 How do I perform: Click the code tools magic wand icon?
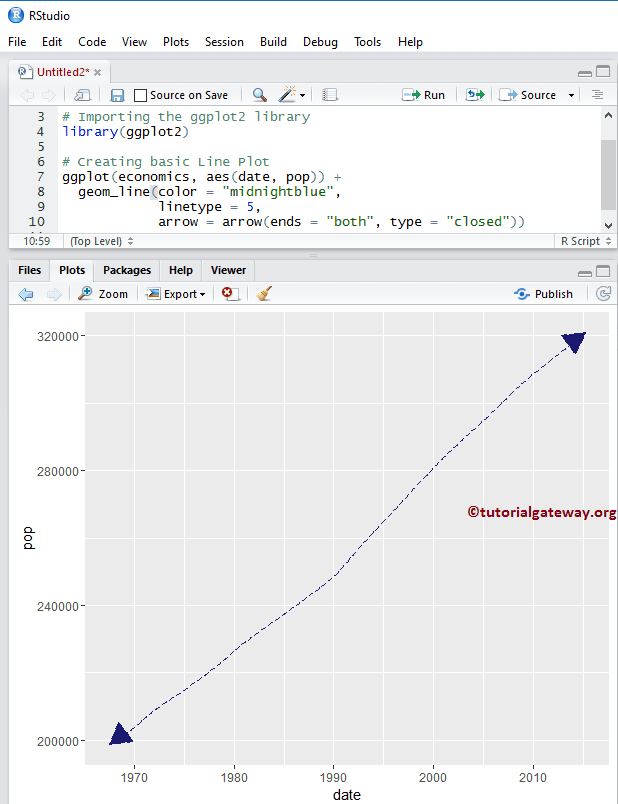tap(287, 94)
